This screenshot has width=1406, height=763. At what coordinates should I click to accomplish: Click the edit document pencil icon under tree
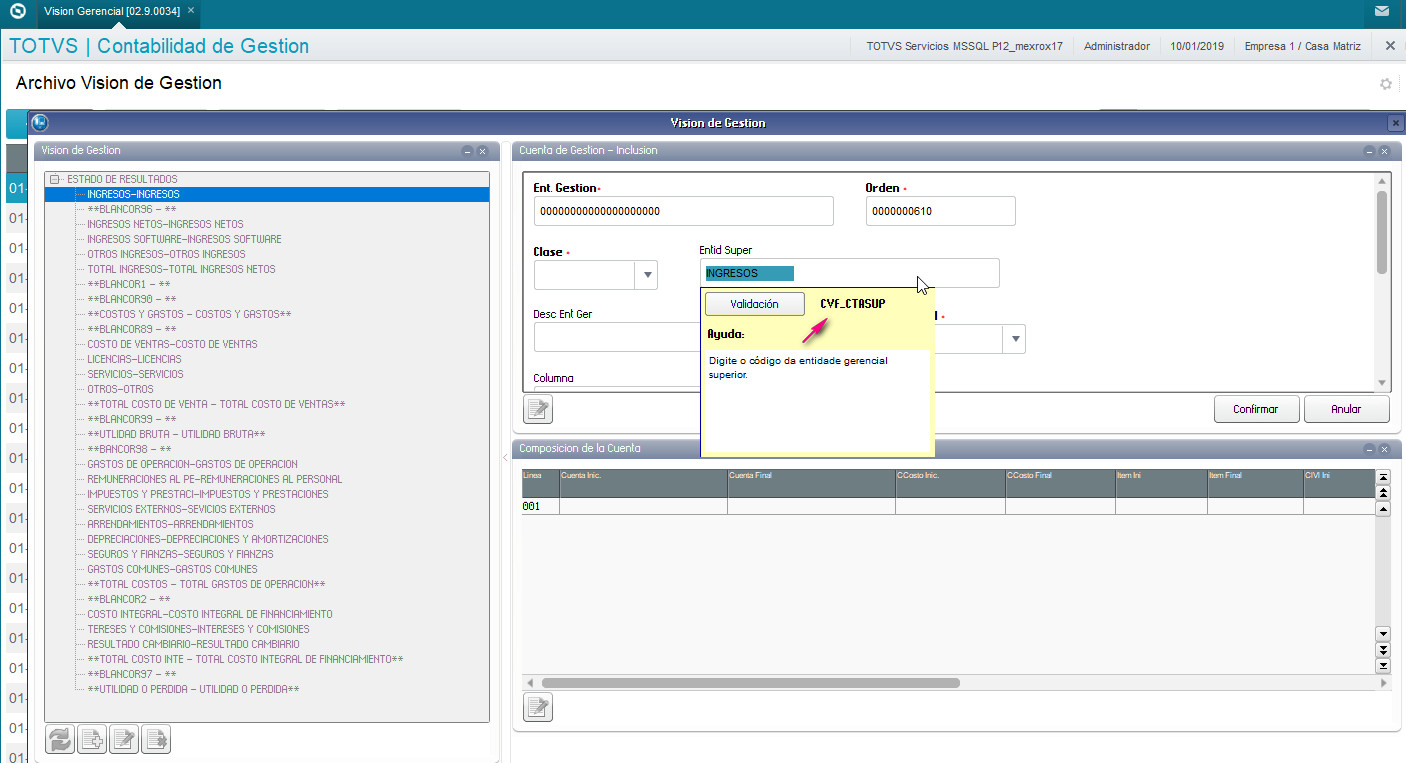click(124, 739)
